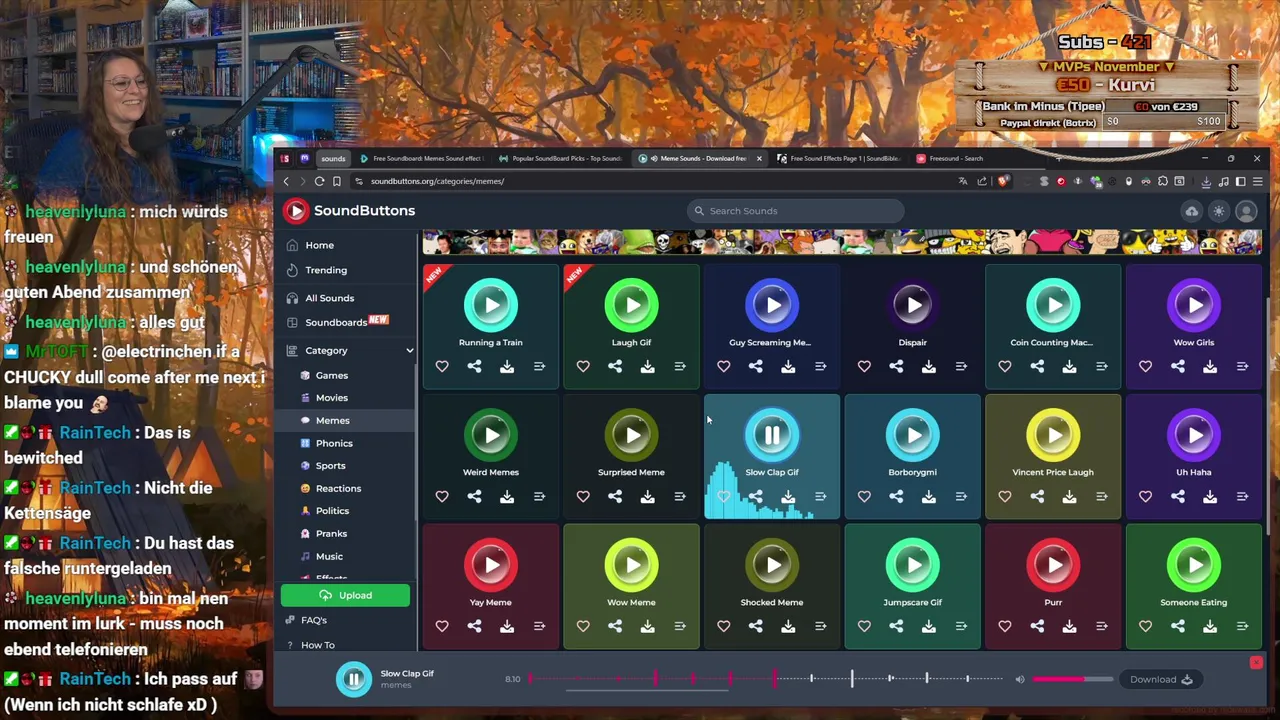
Task: Pause the Slow Clap Gif card
Action: 772,436
